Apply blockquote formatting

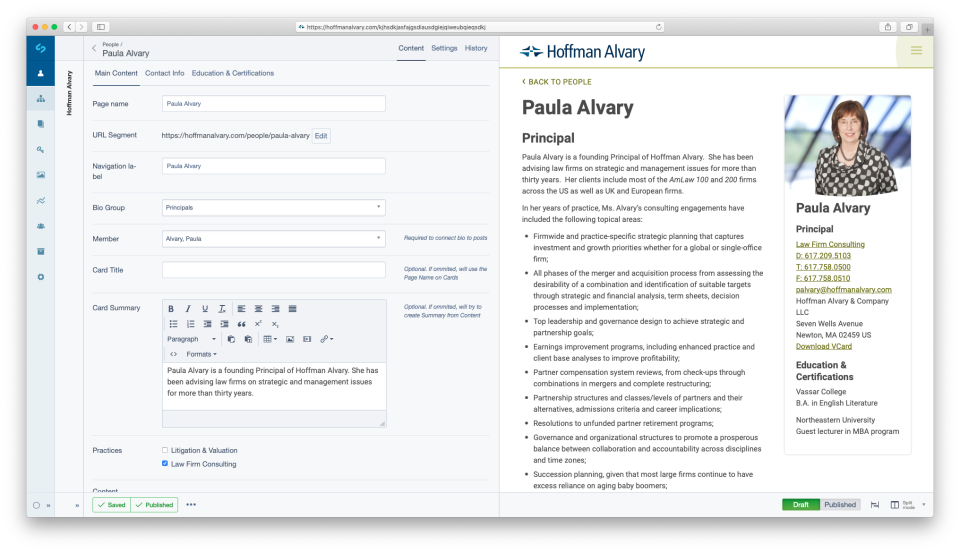[241, 324]
